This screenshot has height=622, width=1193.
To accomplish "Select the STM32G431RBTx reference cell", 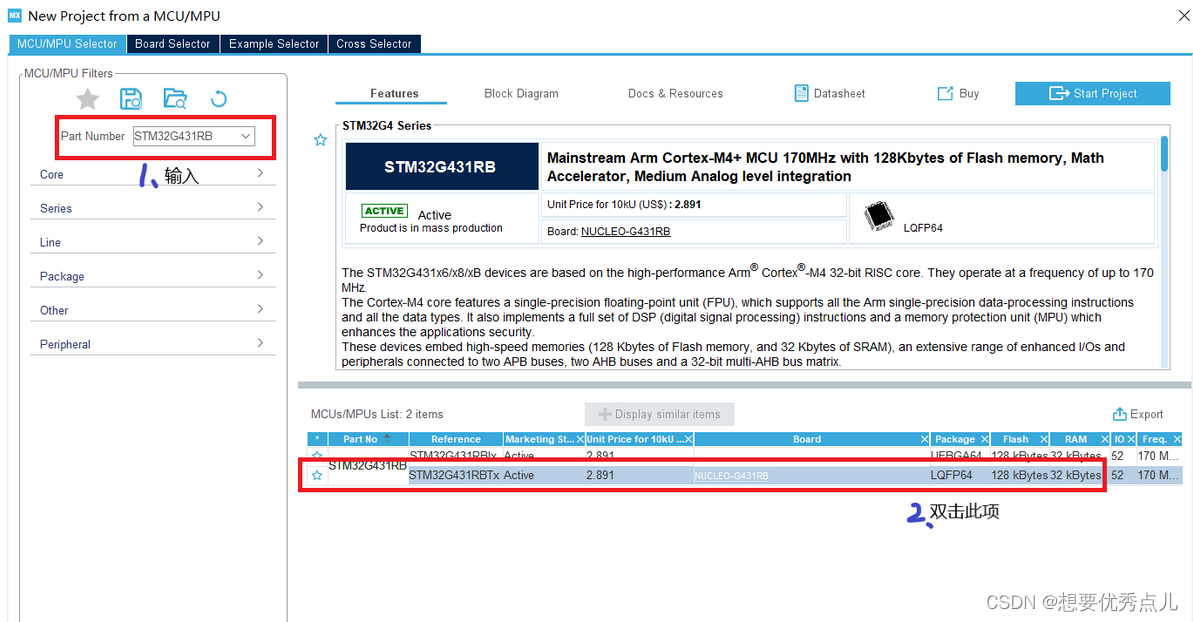I will (454, 475).
